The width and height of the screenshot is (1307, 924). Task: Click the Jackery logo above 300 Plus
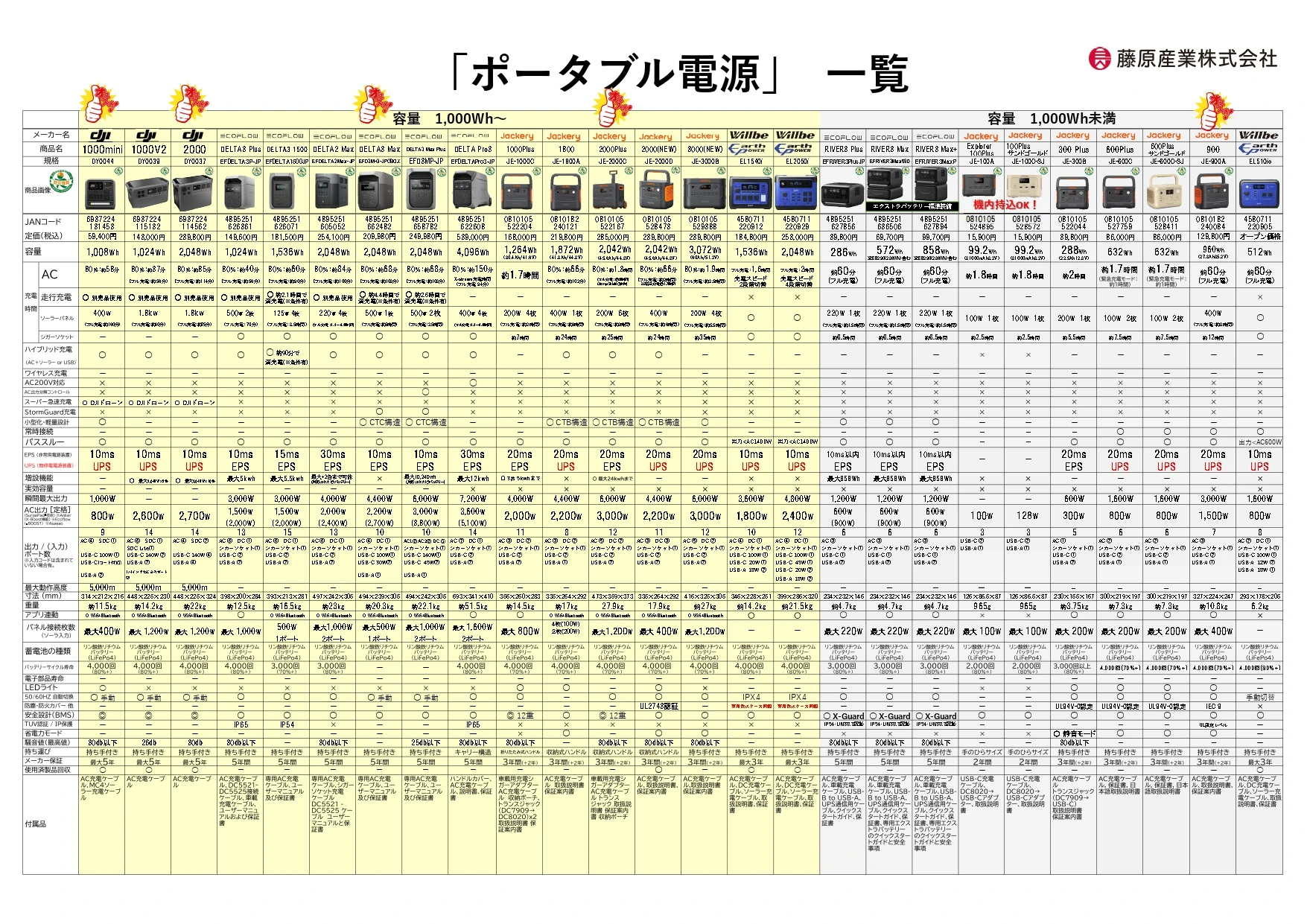tap(1072, 136)
